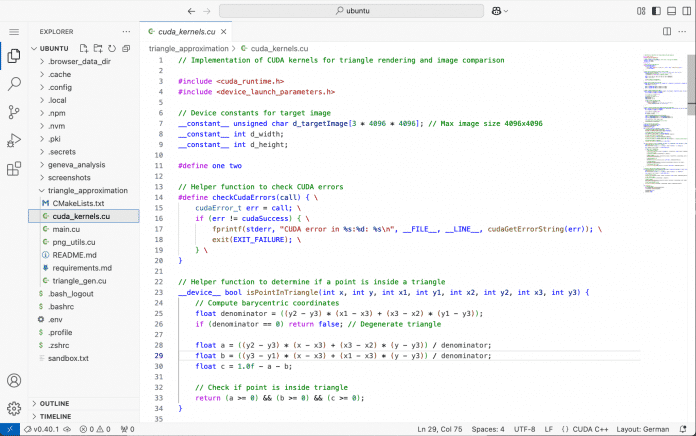Open editor more actions menu
The height and width of the screenshot is (436, 696).
coord(682,32)
